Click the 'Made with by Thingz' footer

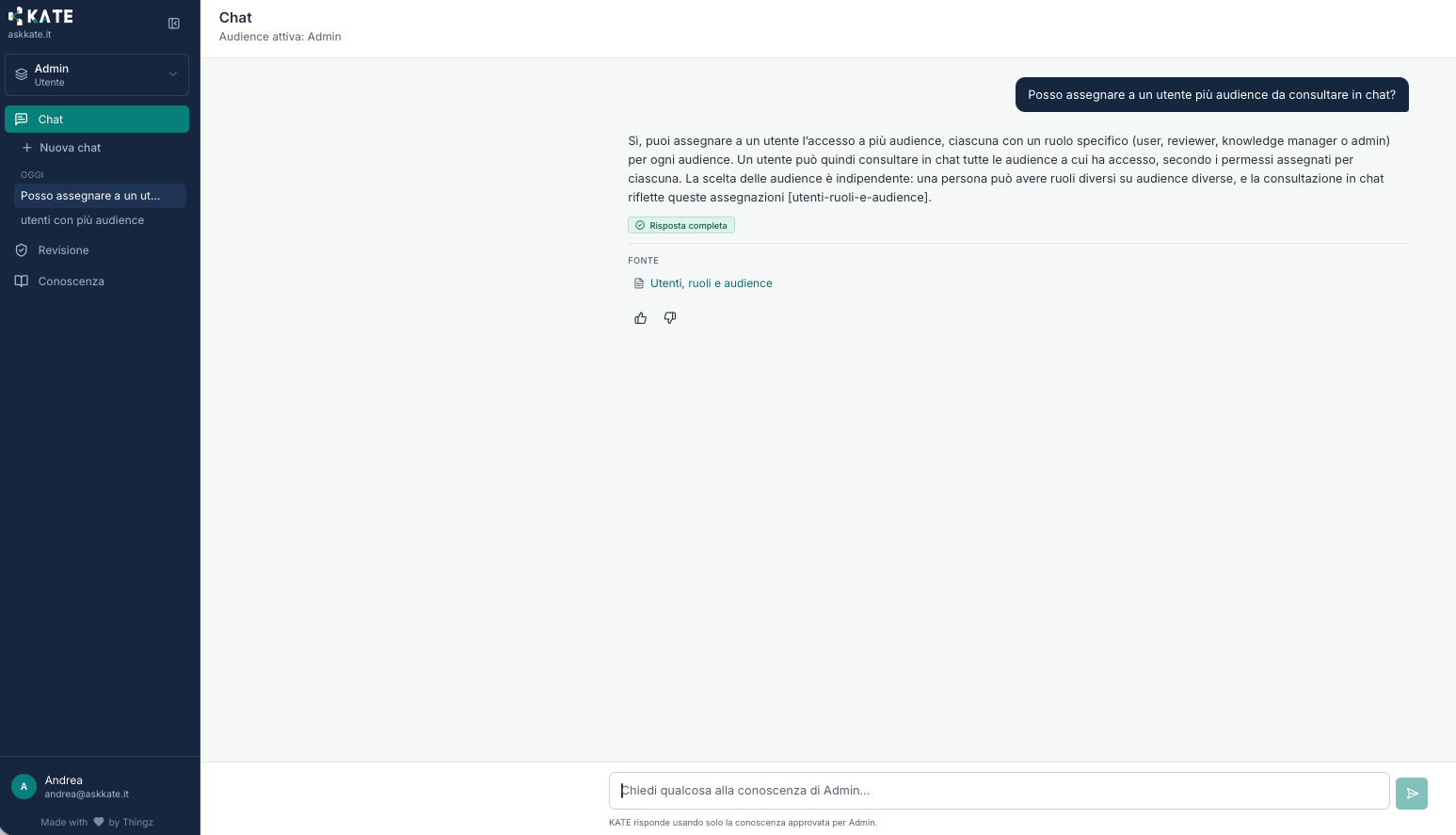(97, 822)
